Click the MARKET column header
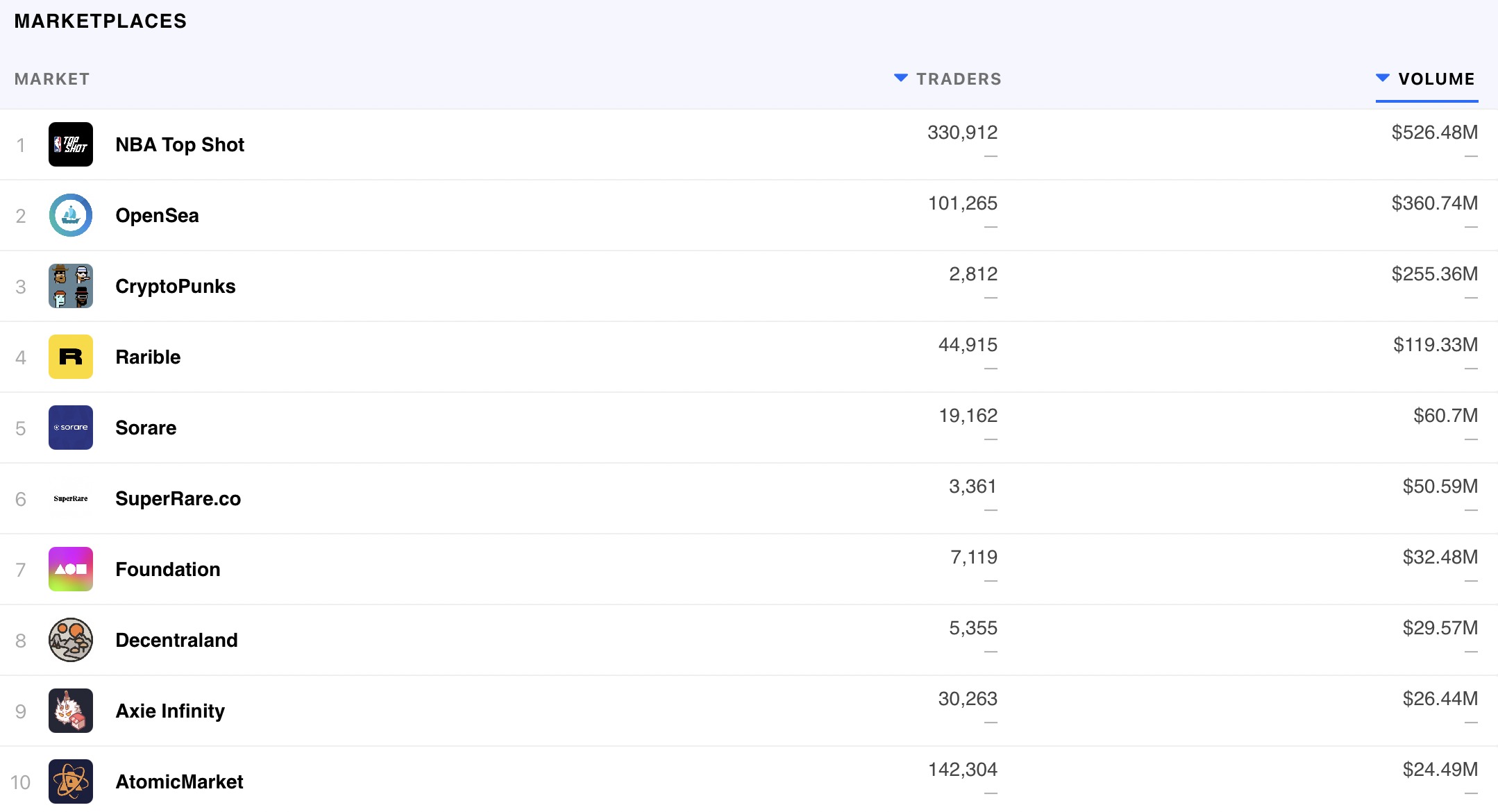 [52, 79]
